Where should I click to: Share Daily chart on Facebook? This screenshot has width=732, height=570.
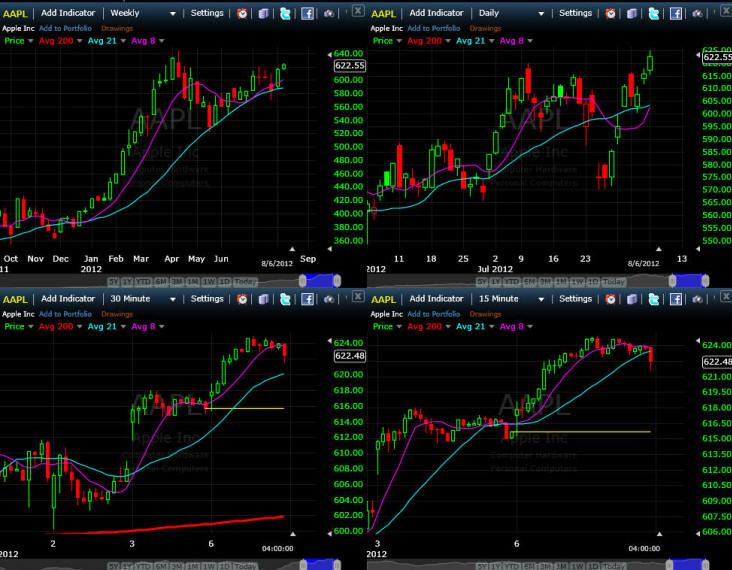676,14
